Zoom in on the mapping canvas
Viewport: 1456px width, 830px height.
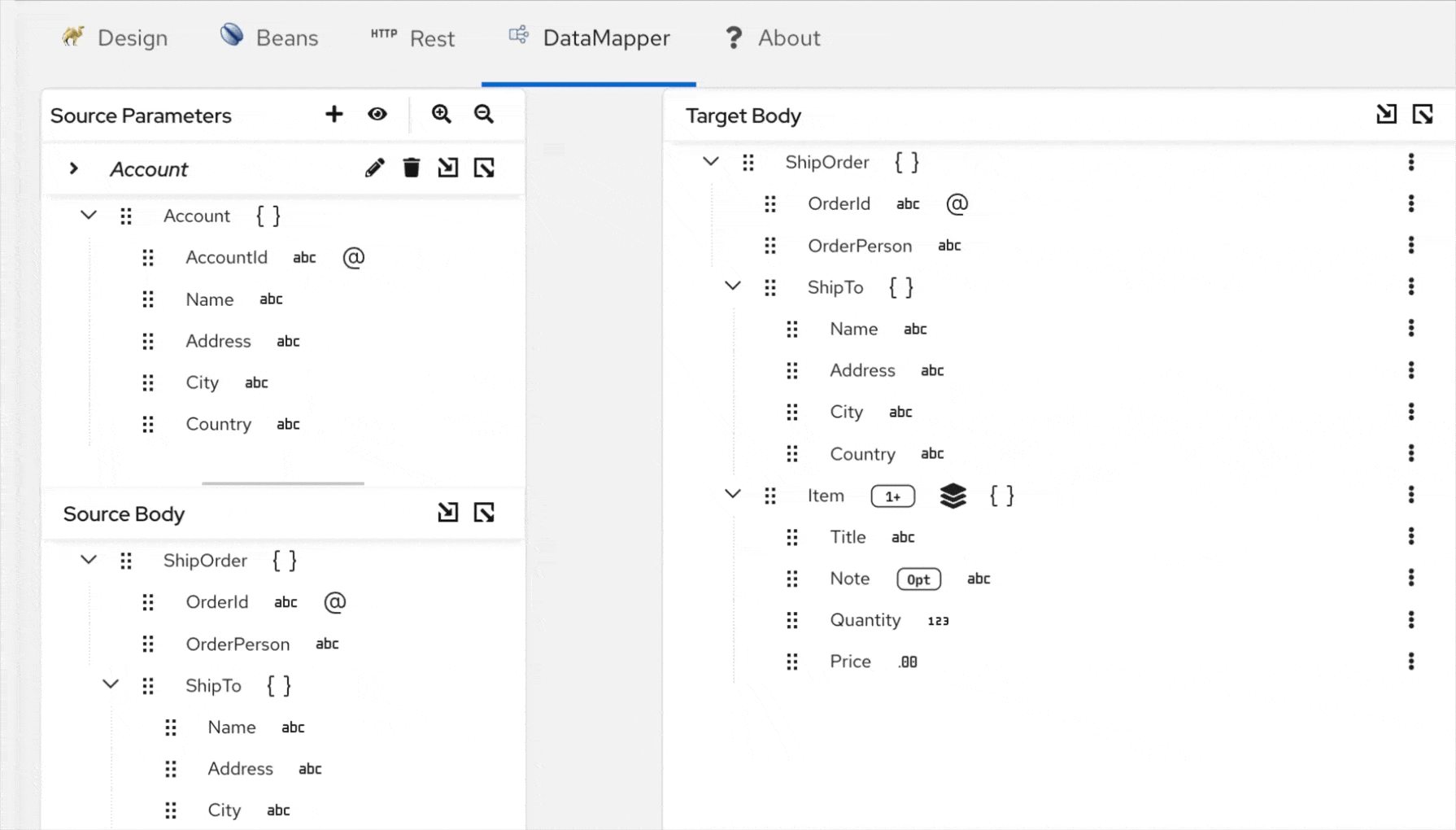pyautogui.click(x=442, y=115)
